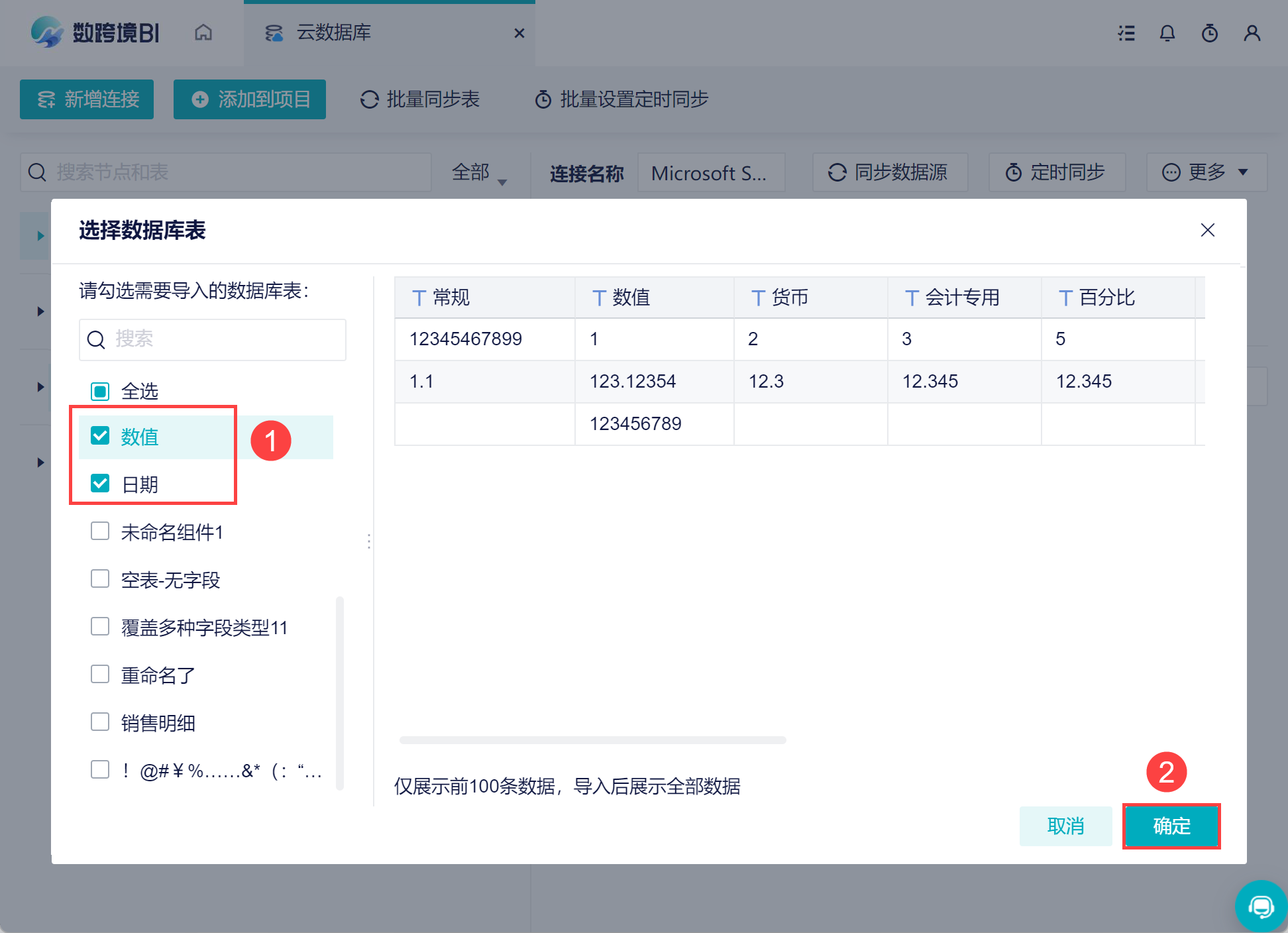Check the 未命名组件1 checkbox
The image size is (1288, 933).
coord(100,531)
